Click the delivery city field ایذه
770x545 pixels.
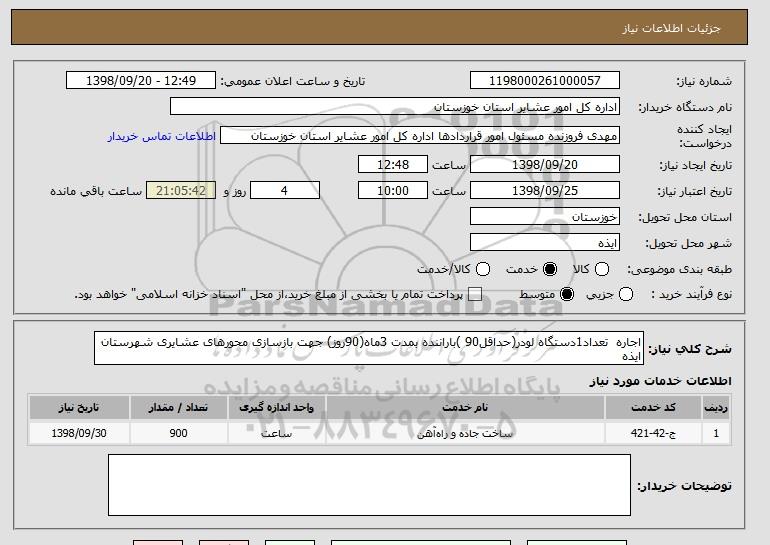[x=545, y=243]
